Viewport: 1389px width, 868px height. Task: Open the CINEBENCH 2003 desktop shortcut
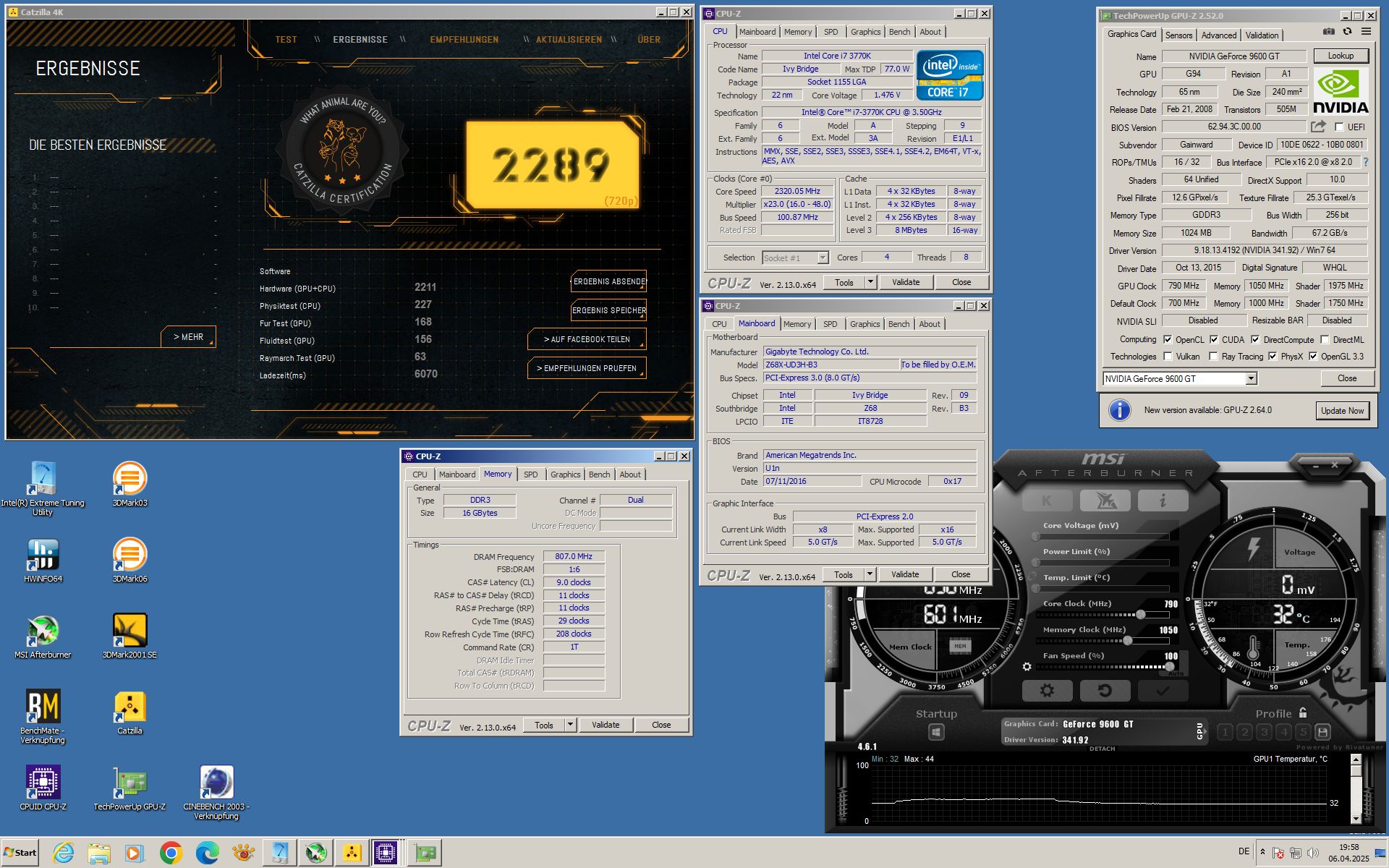click(x=216, y=792)
